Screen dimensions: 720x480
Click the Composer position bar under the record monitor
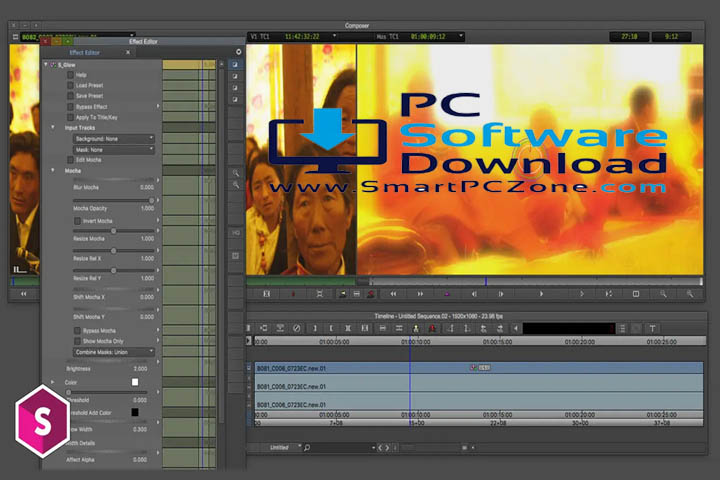click(x=535, y=281)
